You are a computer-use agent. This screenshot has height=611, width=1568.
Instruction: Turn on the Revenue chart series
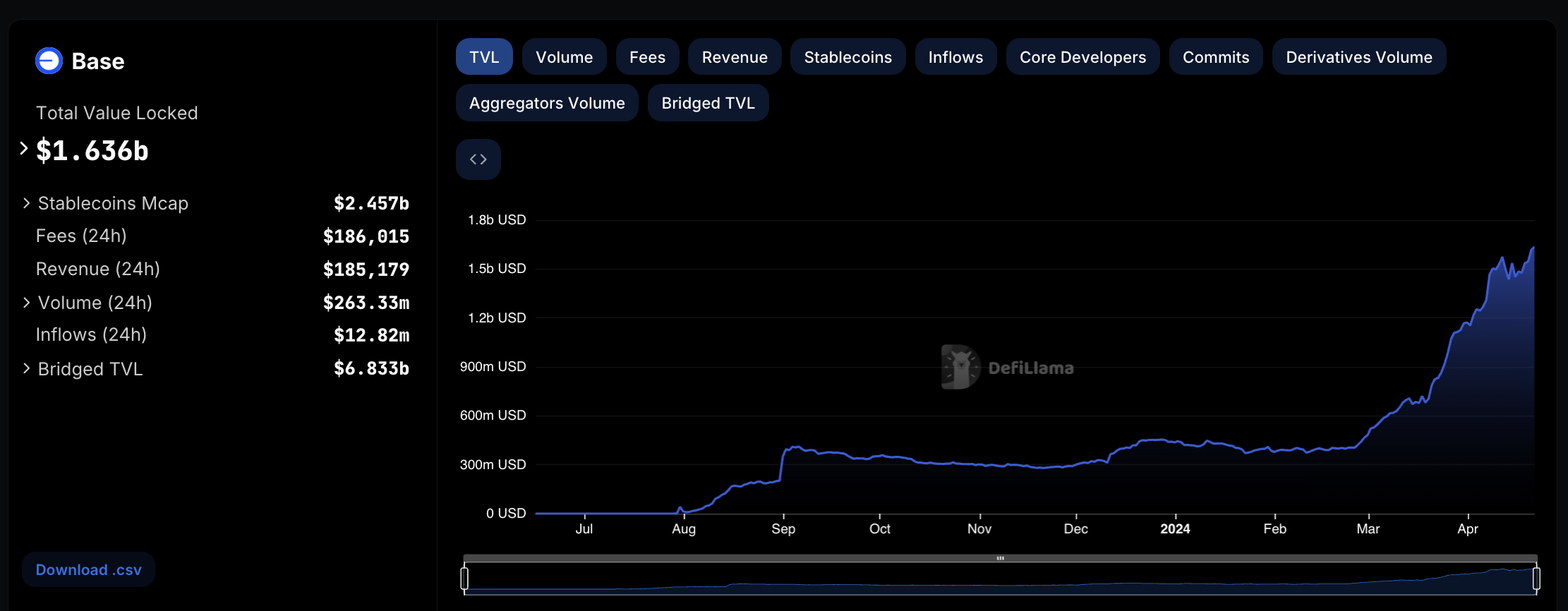[x=735, y=57]
